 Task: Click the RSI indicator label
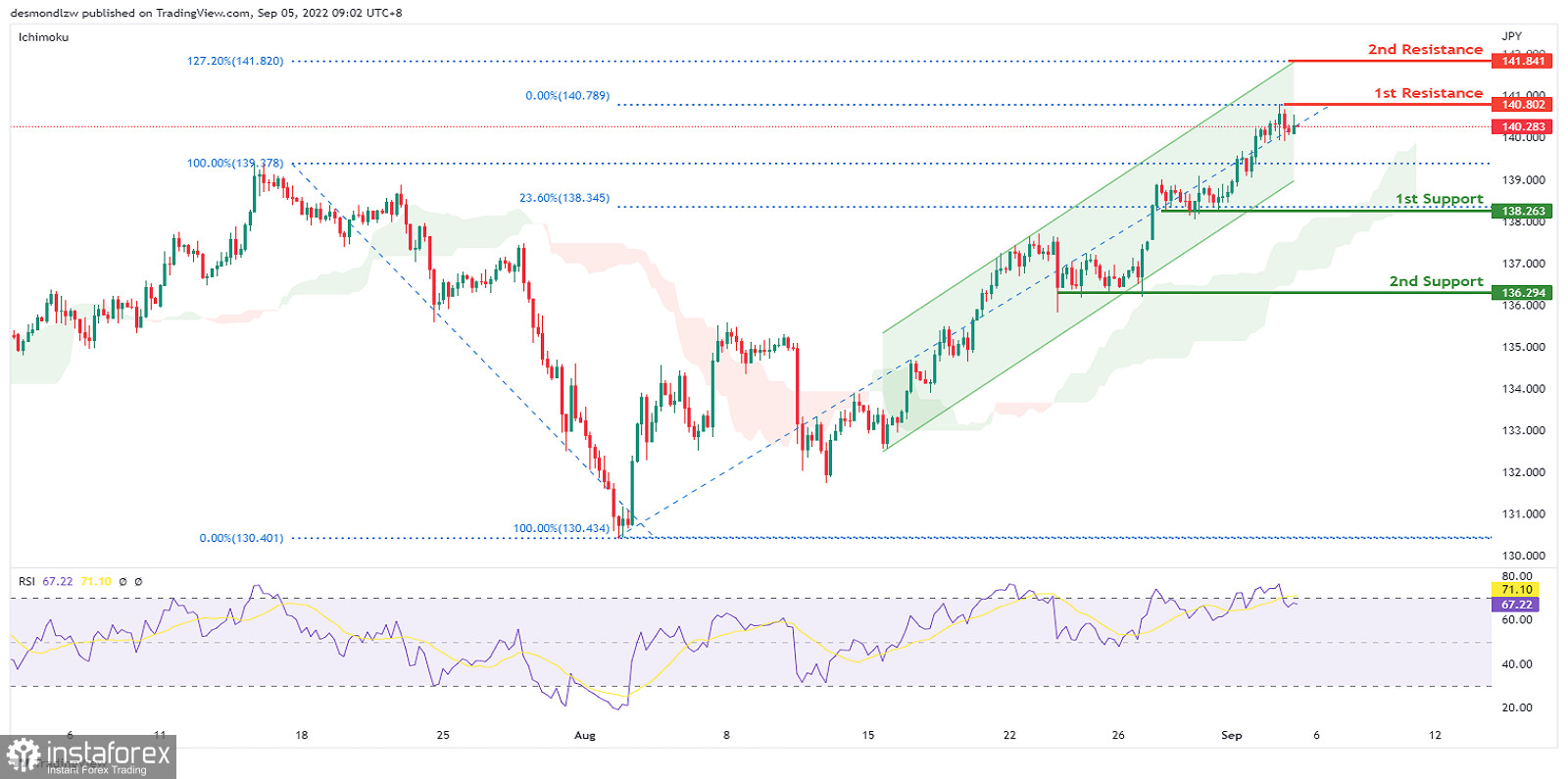tap(26, 581)
